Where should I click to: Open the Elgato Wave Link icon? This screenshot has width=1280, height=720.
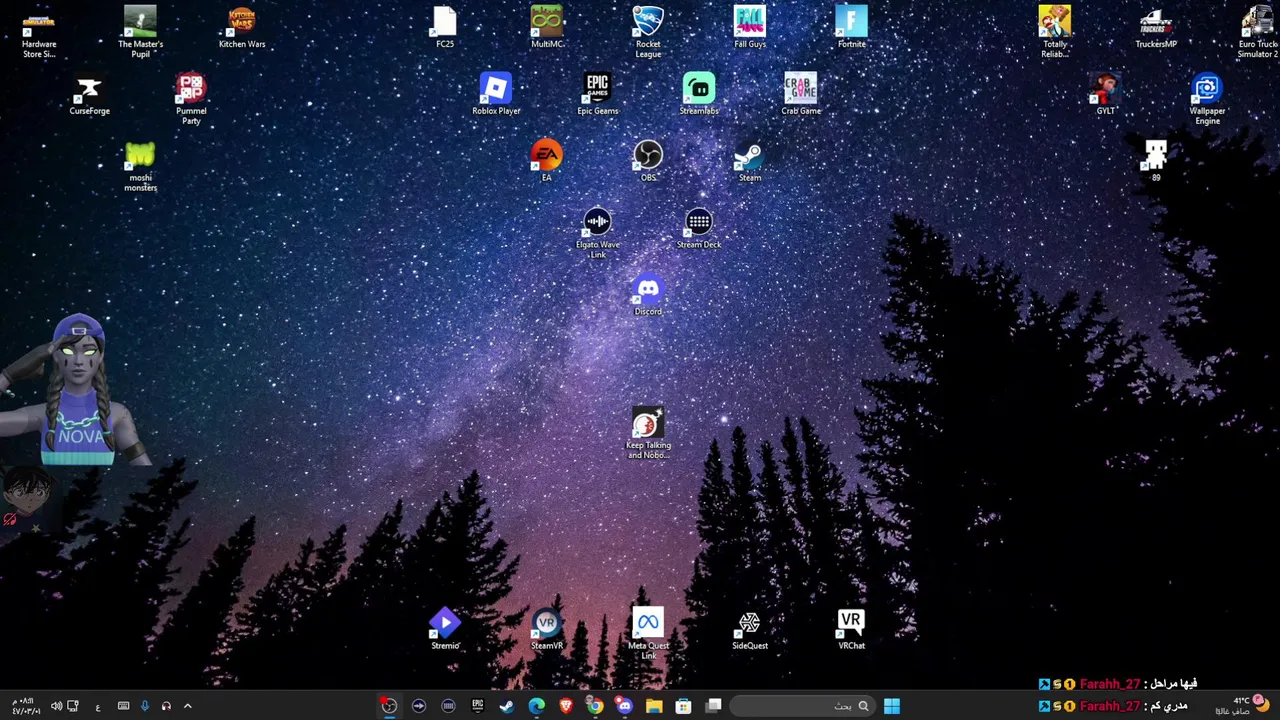click(x=597, y=233)
